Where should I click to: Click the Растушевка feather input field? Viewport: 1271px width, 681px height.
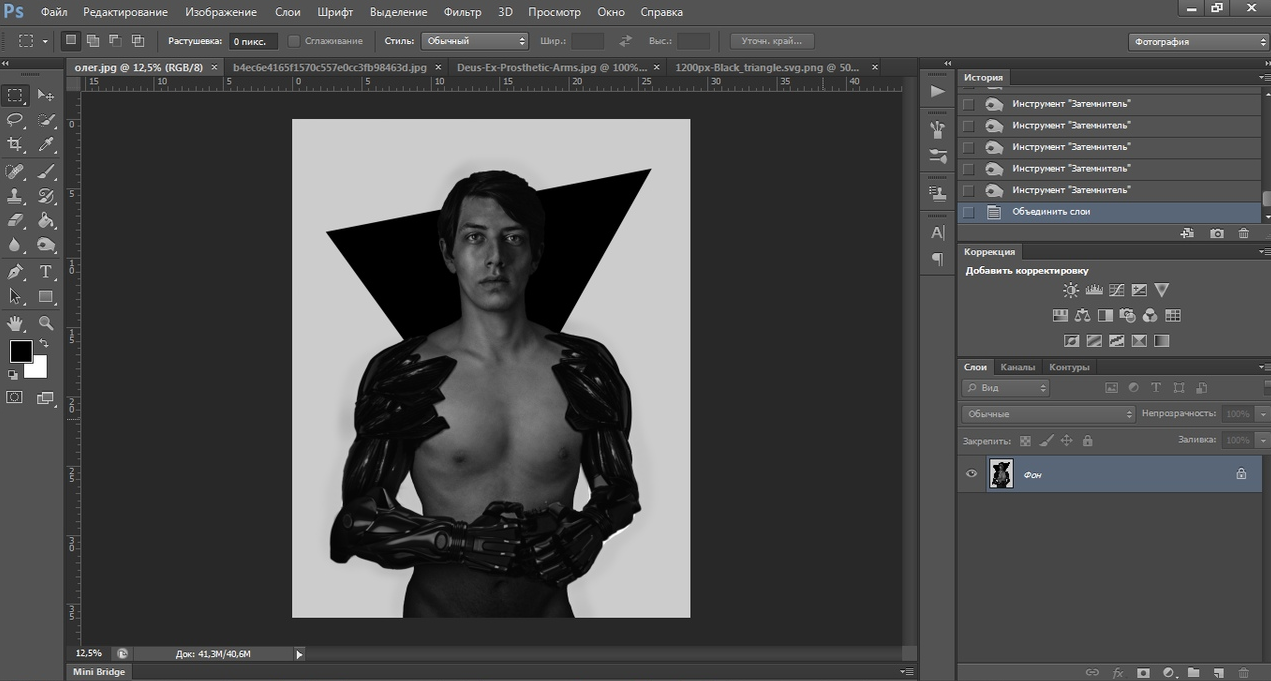coord(253,42)
